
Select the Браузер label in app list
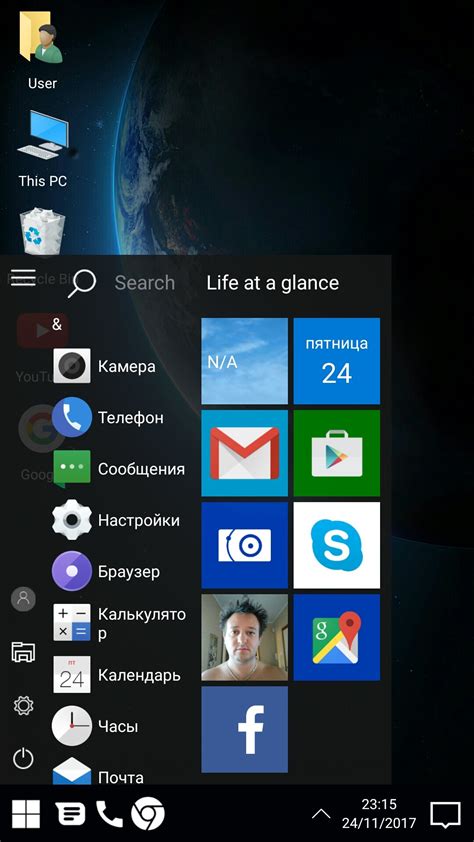129,572
